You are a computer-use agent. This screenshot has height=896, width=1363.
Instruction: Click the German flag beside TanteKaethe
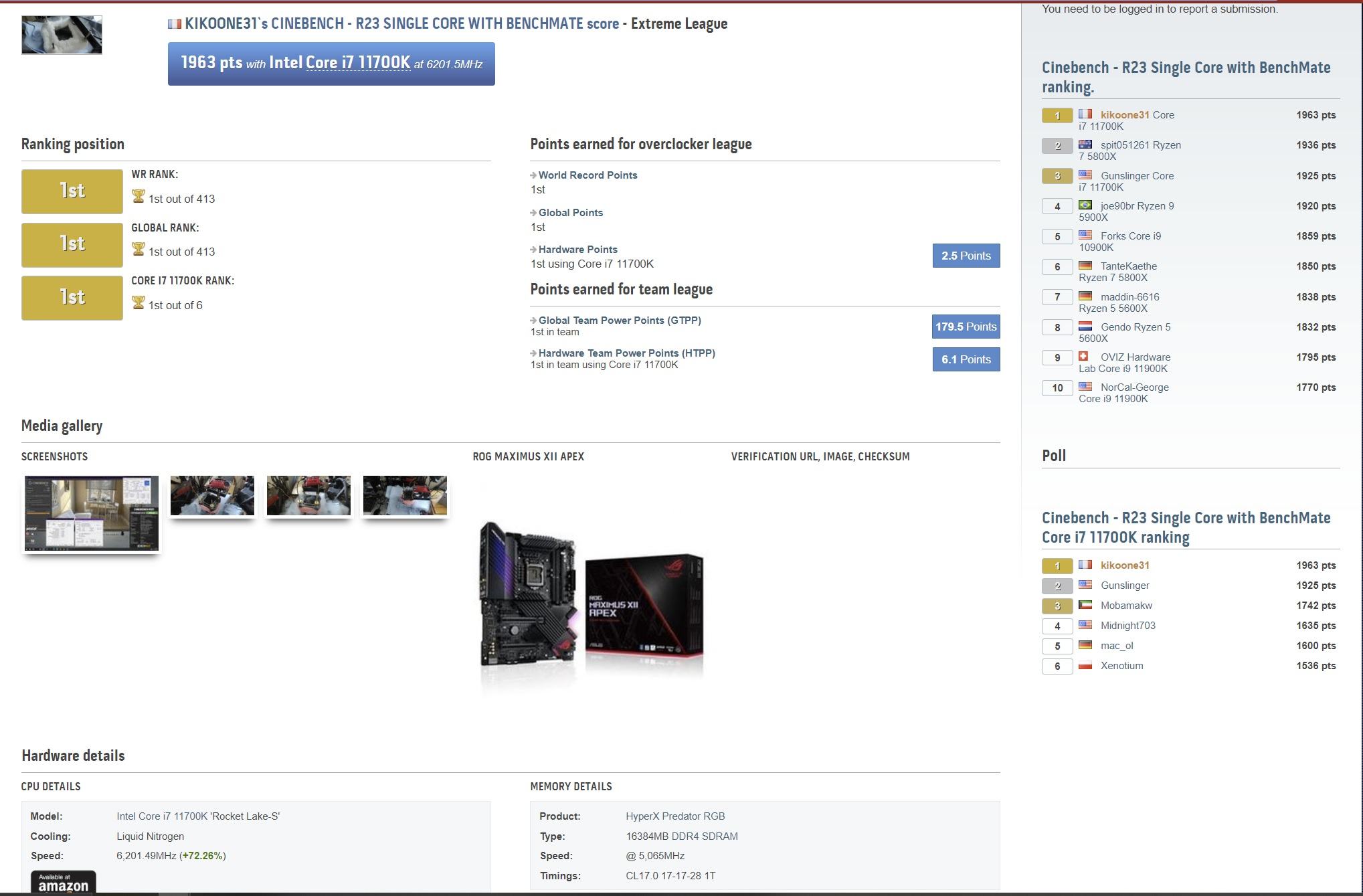1085,265
